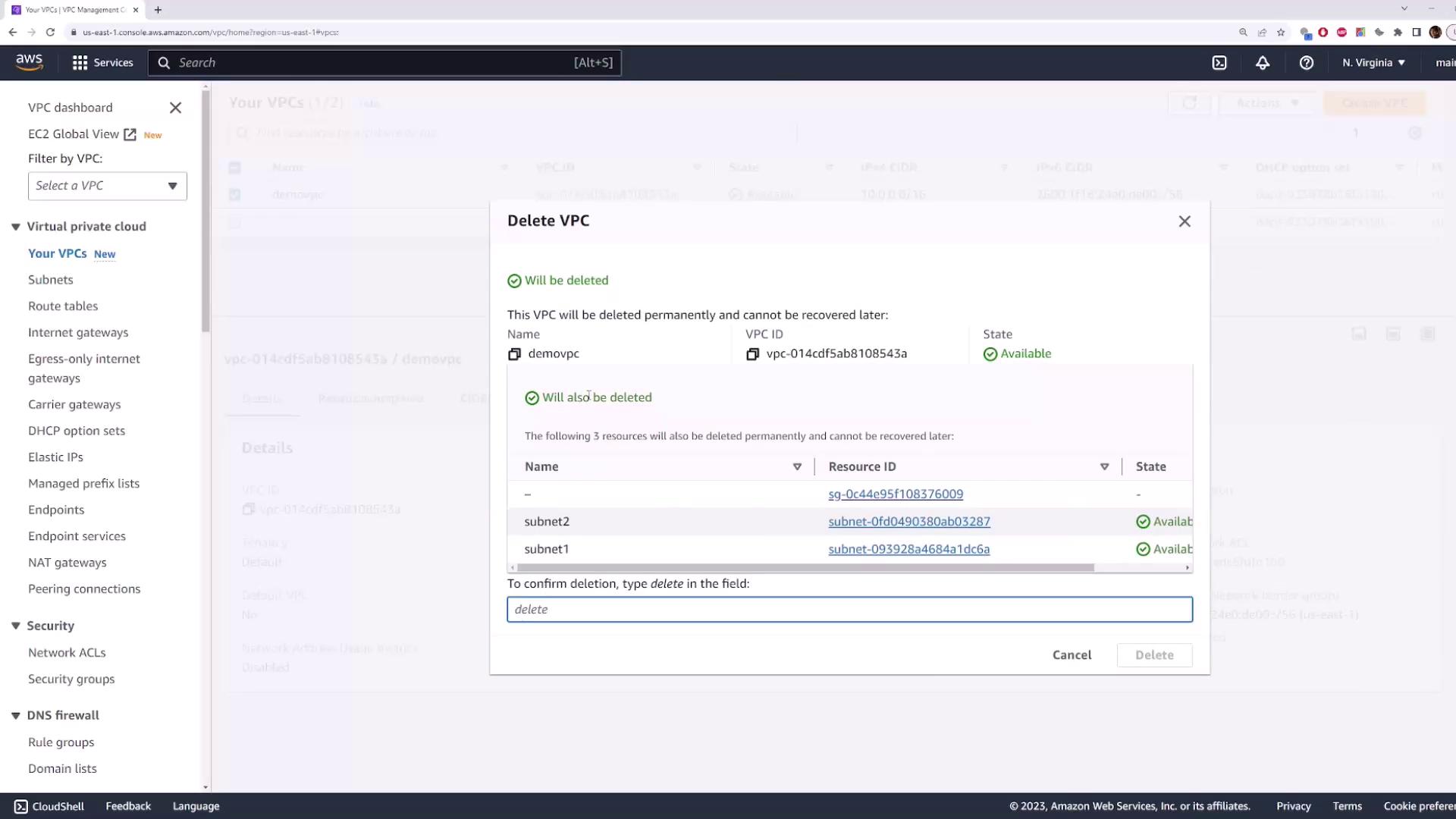Open Subnets in the sidebar

[51, 280]
